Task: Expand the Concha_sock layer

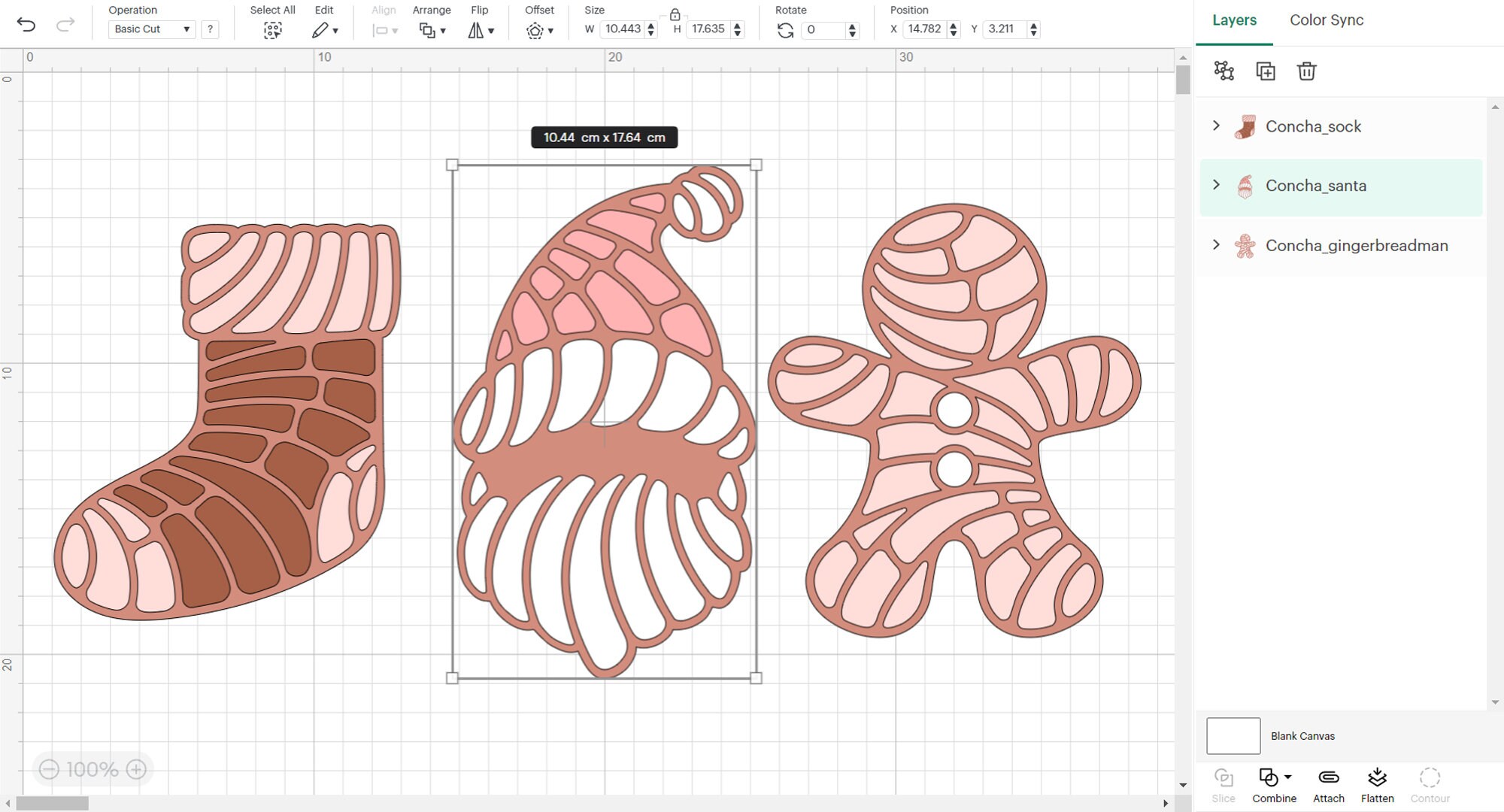Action: pyautogui.click(x=1216, y=126)
